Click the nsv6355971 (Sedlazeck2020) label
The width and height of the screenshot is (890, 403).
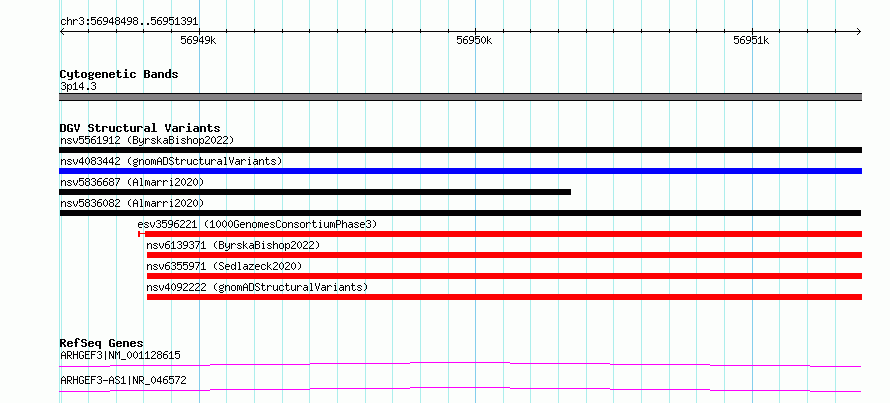click(224, 266)
